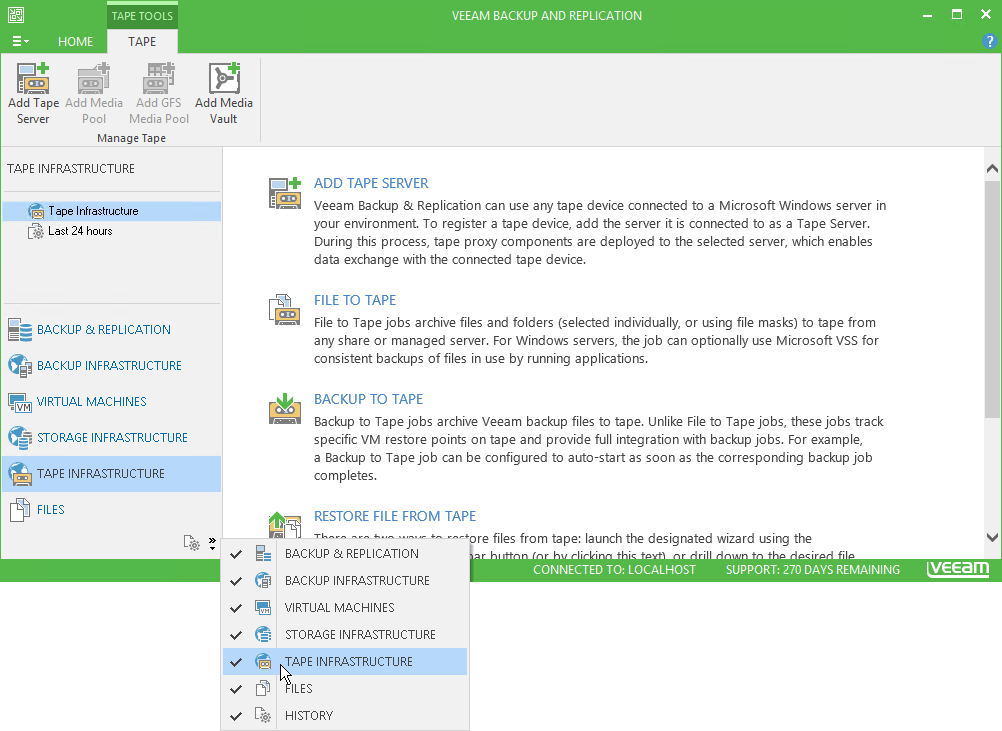Screen dimensions: 1002x731
Task: Click the double-chevron view options expander
Action: pyautogui.click(x=212, y=543)
